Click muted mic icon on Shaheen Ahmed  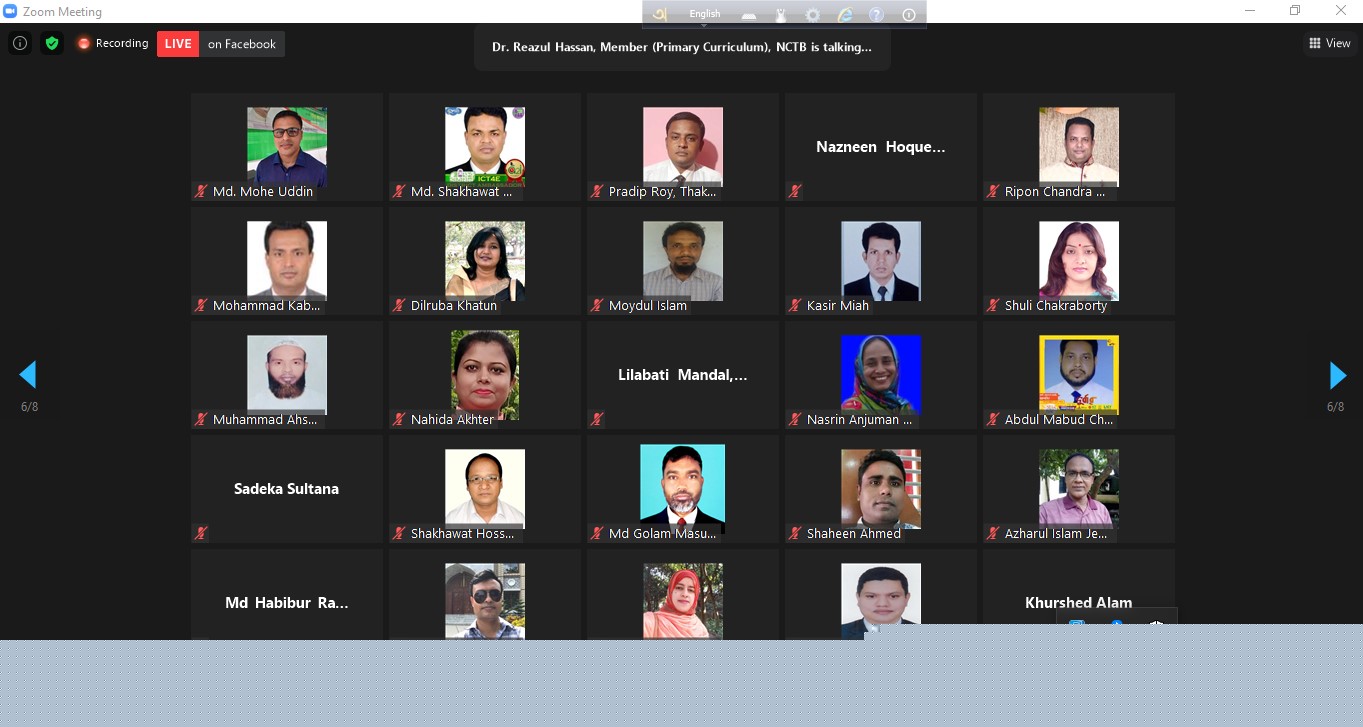pyautogui.click(x=796, y=533)
